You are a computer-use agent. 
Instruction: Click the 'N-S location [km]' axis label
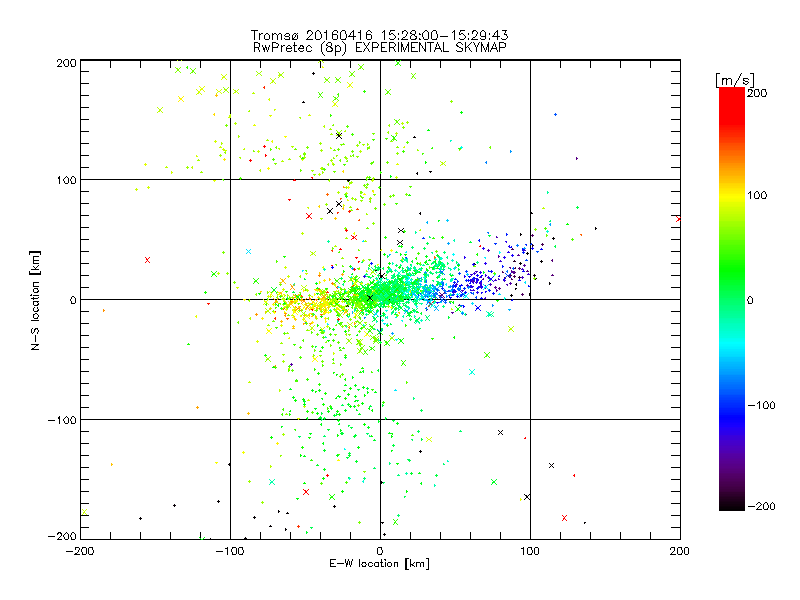click(x=35, y=301)
